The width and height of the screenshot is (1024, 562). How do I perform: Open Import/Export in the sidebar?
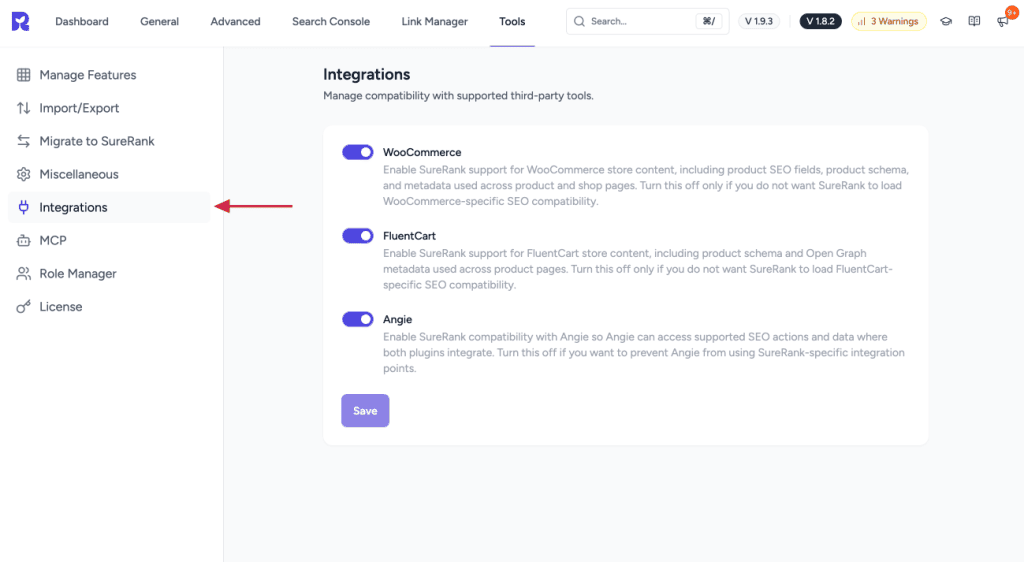[x=109, y=108]
